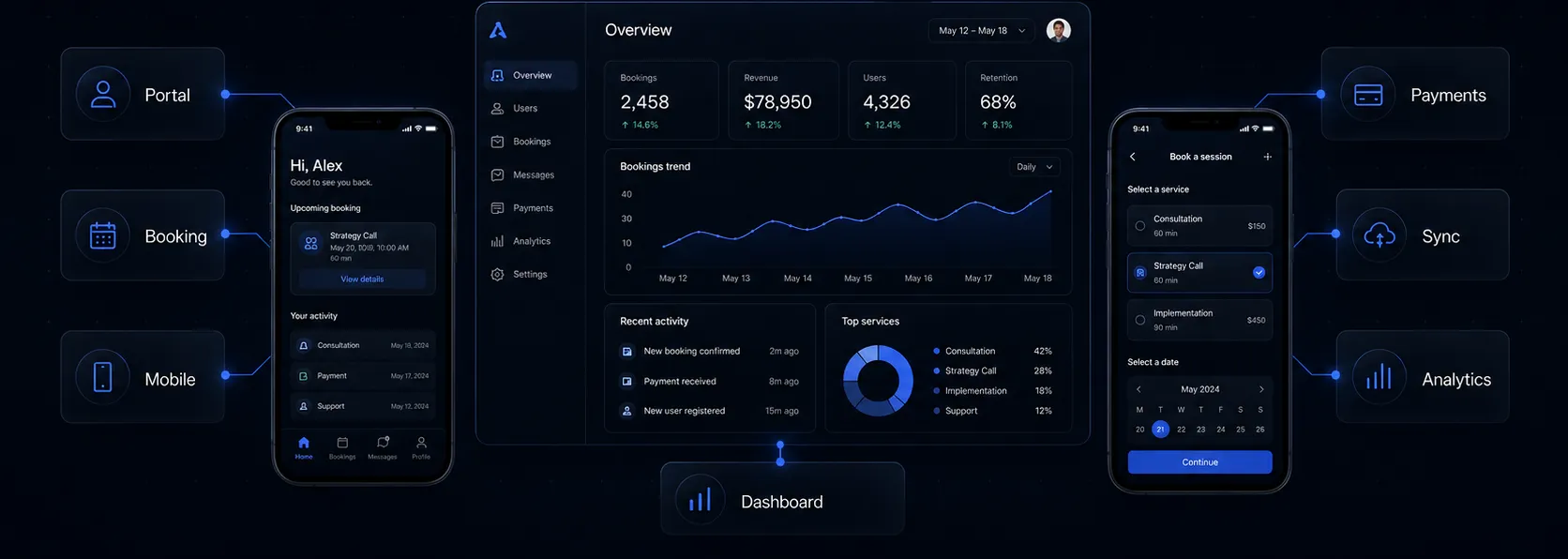1568x559 pixels.
Task: Tap the back arrow on Book a session
Action: point(1133,157)
